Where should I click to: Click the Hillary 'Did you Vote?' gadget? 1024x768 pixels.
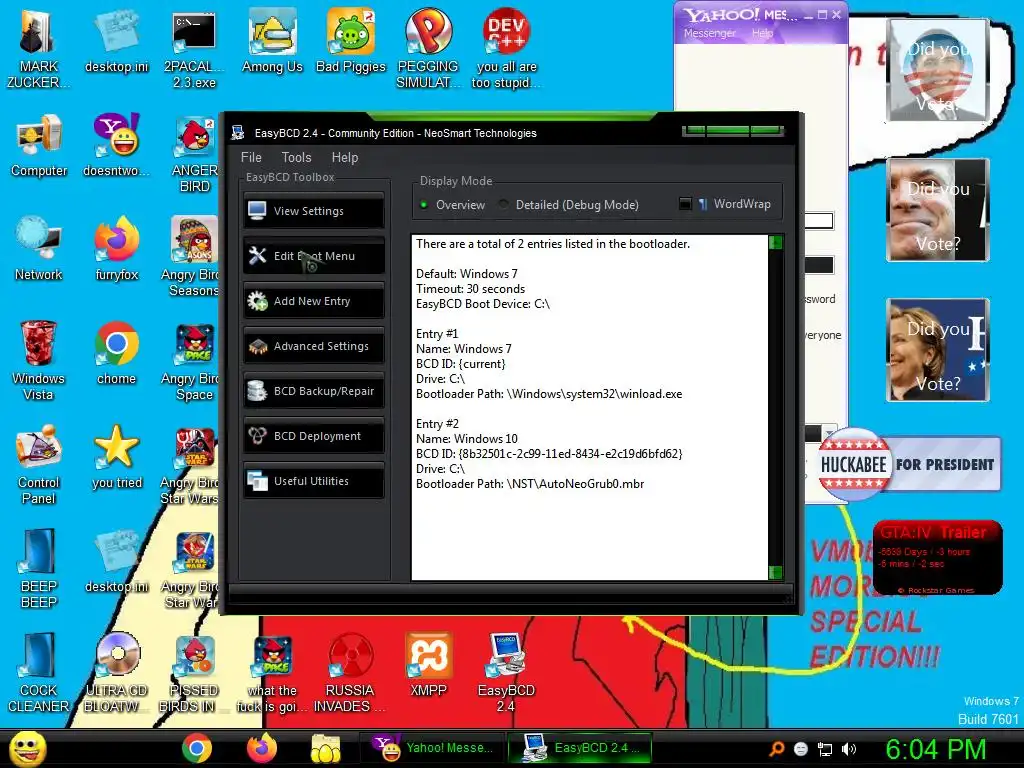[937, 350]
